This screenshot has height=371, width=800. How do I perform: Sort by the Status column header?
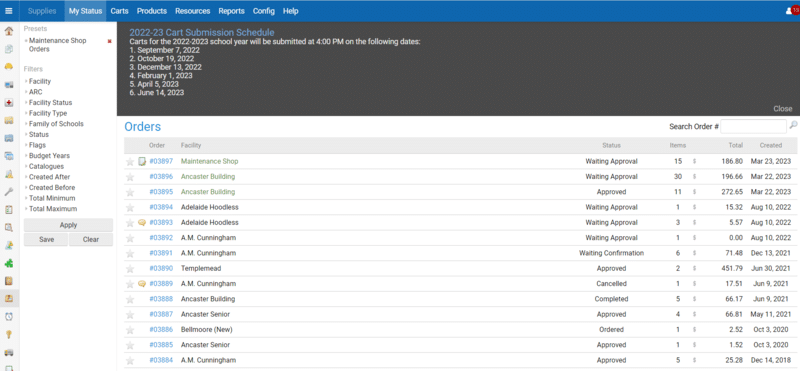click(611, 145)
